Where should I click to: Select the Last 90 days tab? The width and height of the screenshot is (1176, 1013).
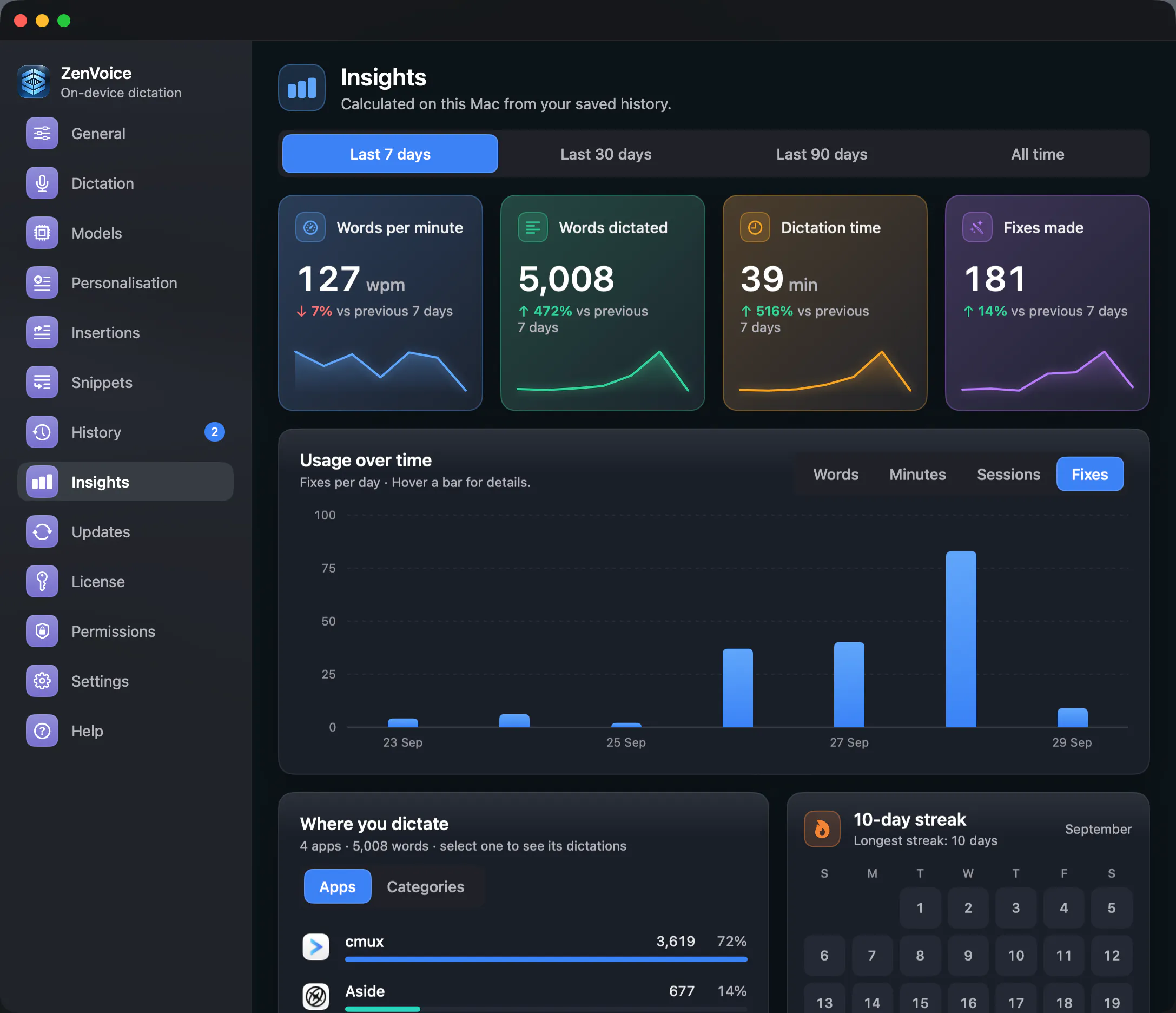click(821, 154)
